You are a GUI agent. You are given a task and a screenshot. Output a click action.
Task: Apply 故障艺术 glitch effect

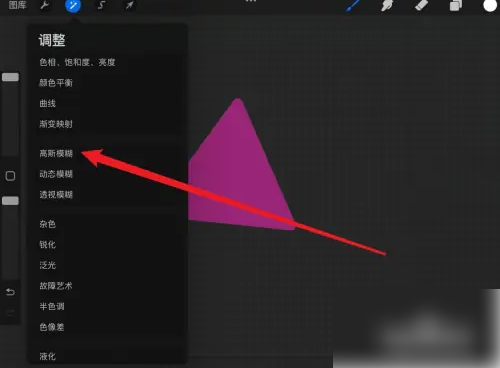(x=56, y=286)
